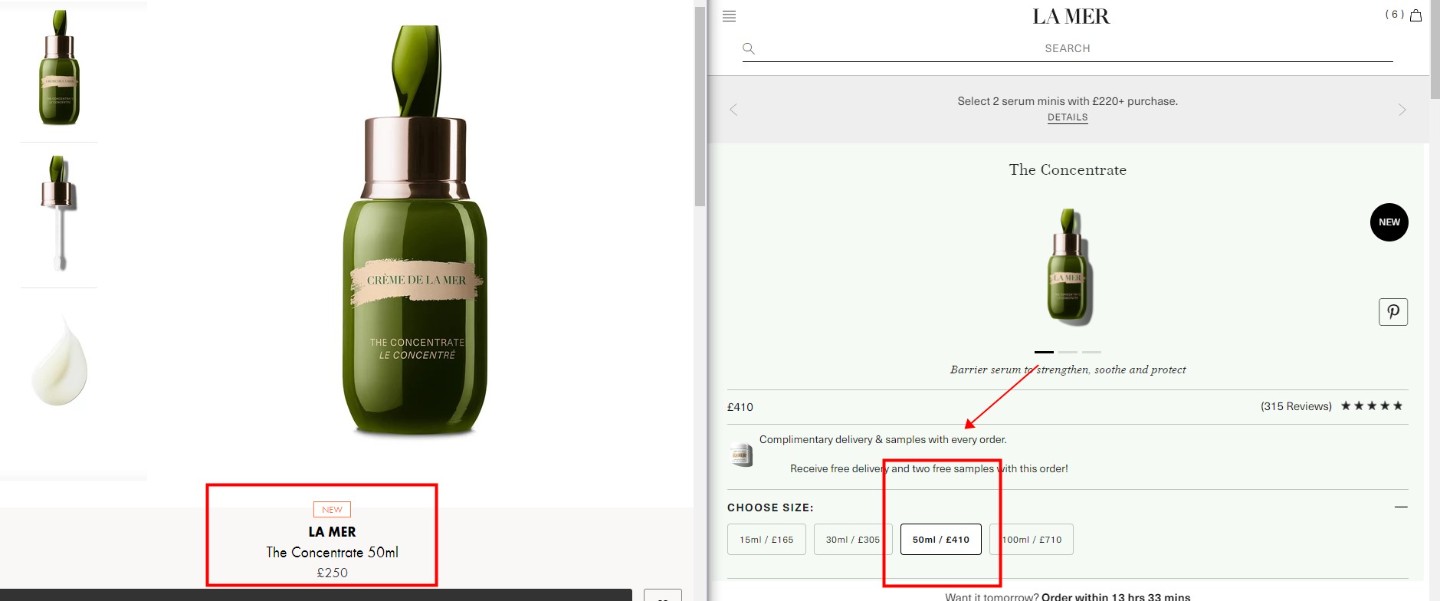Open the DETAILS link in the promo banner
The height and width of the screenshot is (601, 1440).
point(1068,117)
